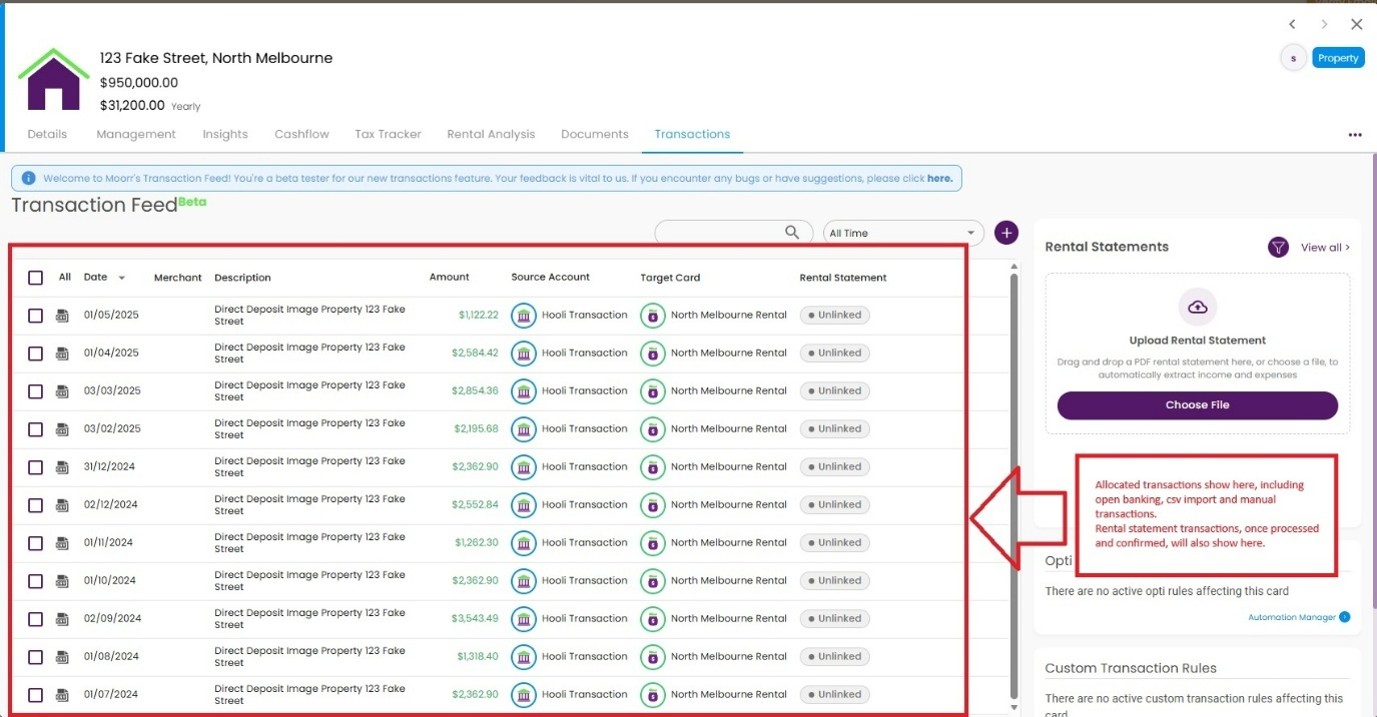Viewport: 1377px width, 717px height.
Task: Click the transaction type icon for 03/03/2025
Action: [x=62, y=391]
